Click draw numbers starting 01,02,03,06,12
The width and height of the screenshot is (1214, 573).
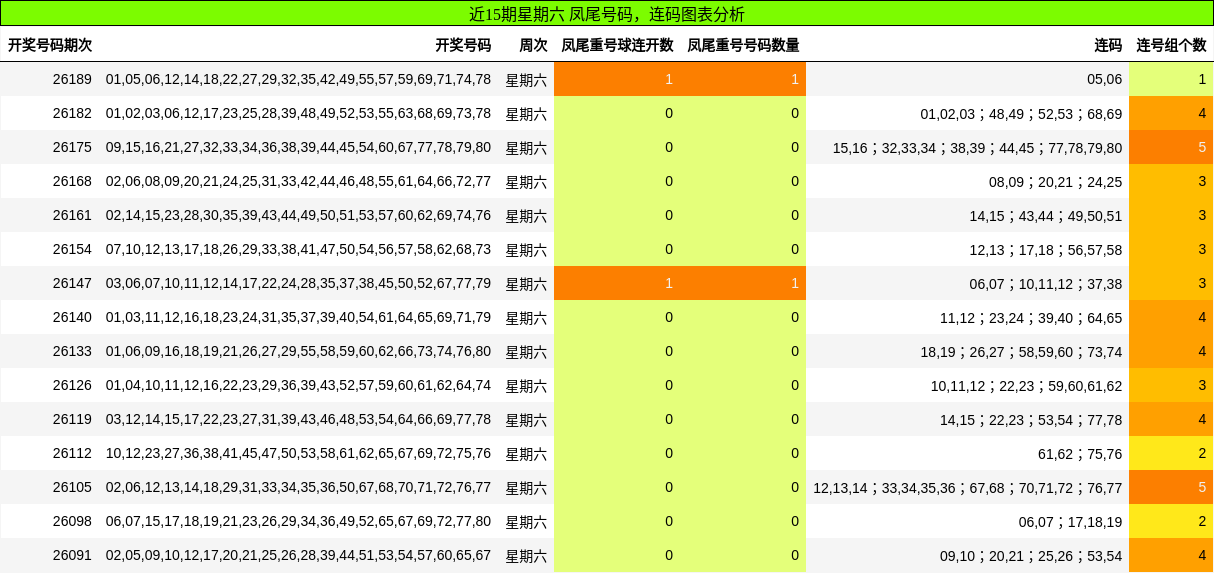click(x=299, y=113)
